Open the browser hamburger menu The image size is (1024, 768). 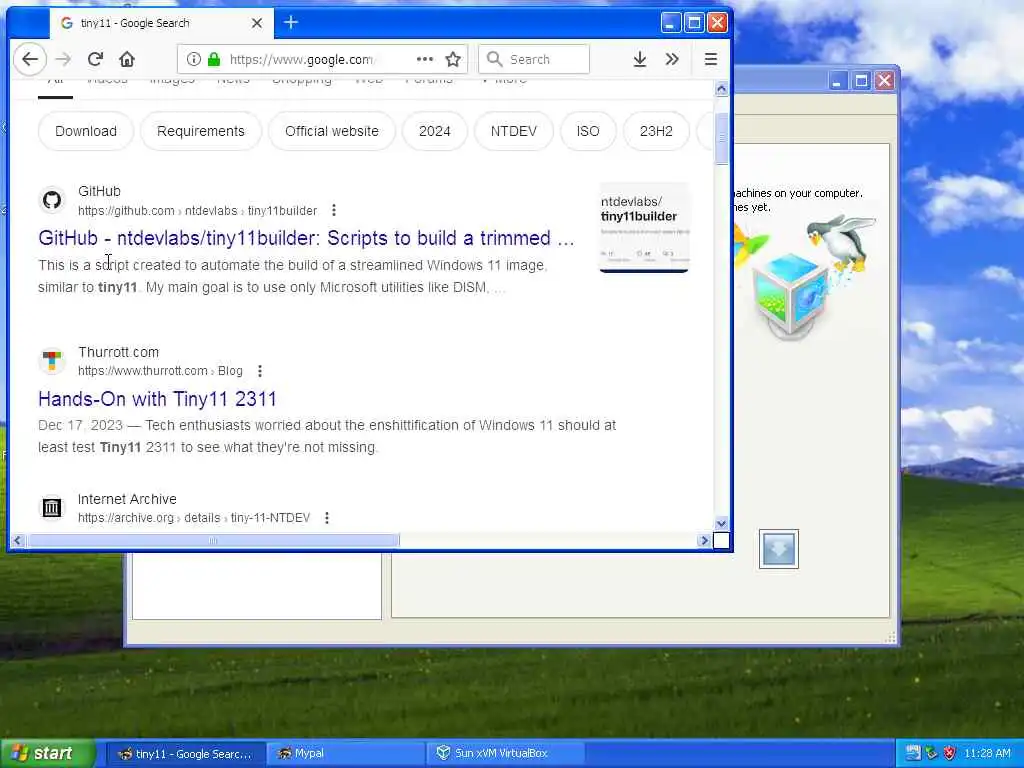[711, 59]
